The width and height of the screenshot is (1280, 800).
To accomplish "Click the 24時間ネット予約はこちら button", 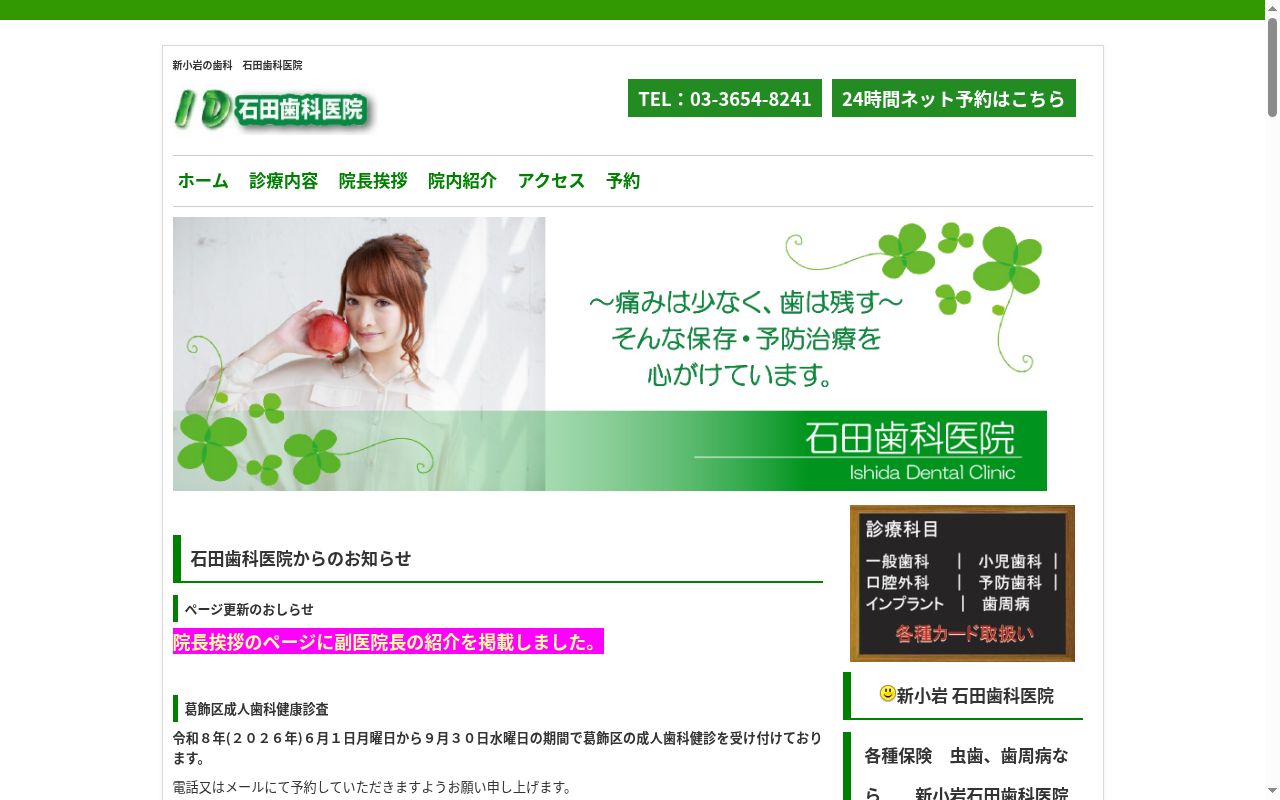I will click(x=954, y=98).
